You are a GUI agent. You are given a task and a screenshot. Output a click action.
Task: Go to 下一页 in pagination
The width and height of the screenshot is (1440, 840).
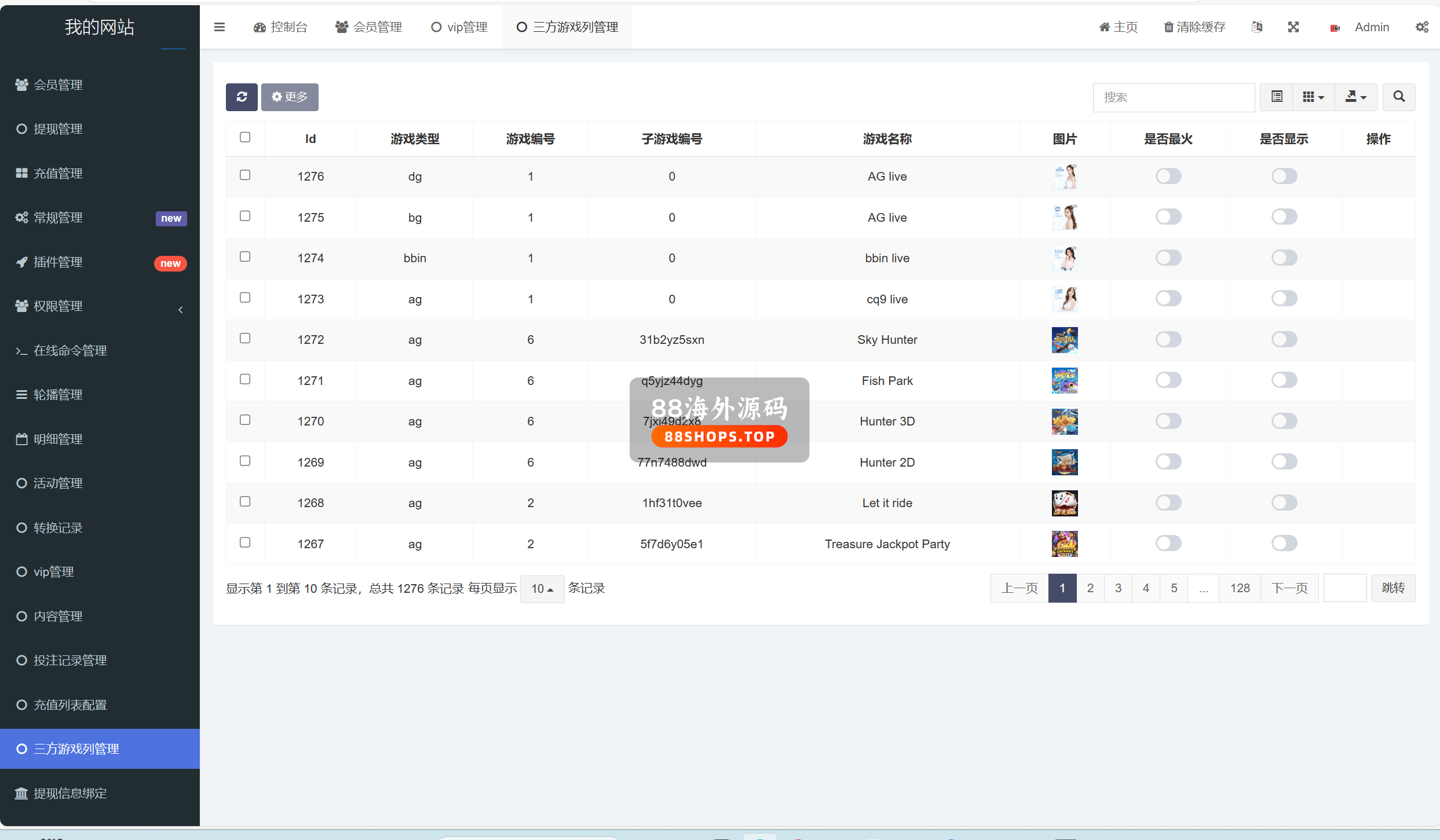(1289, 588)
